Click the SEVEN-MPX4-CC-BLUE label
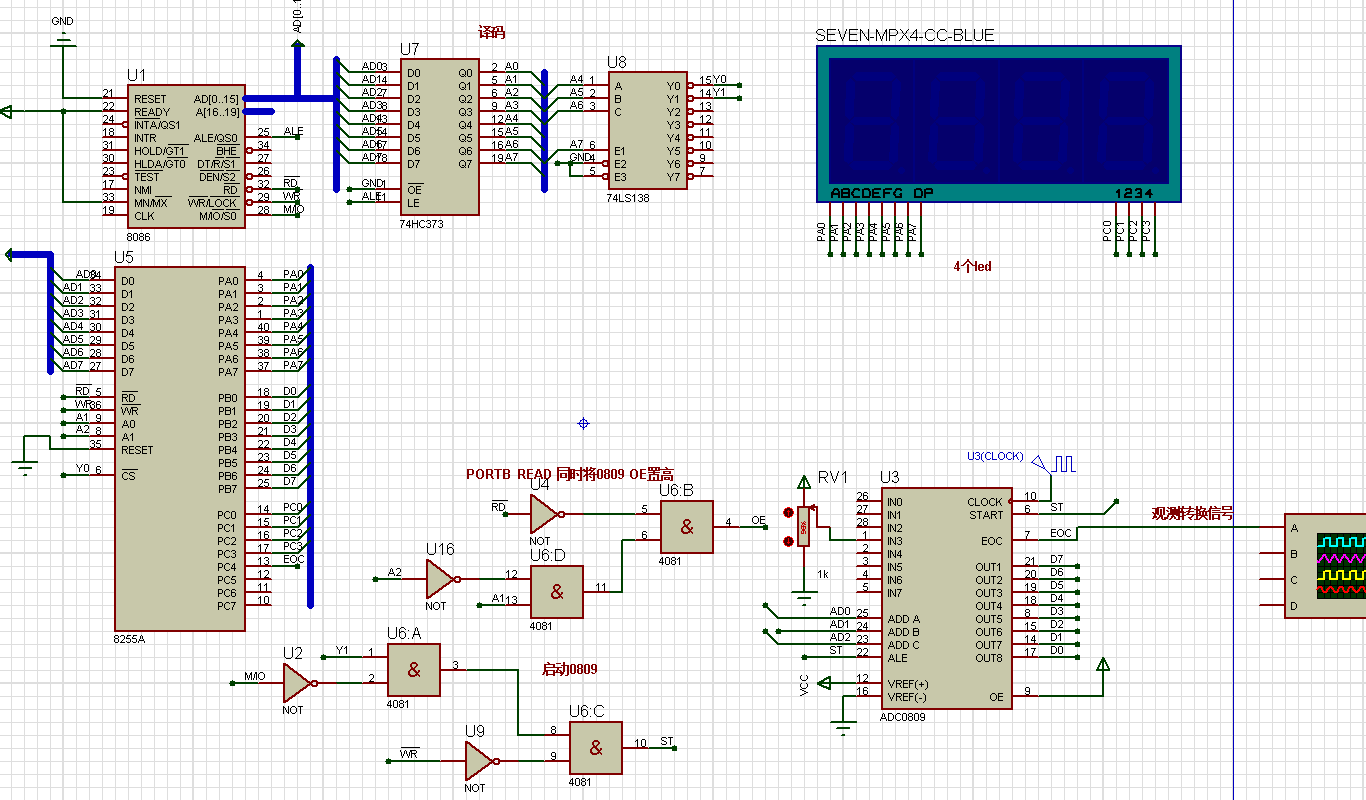This screenshot has width=1366, height=800. coord(905,35)
